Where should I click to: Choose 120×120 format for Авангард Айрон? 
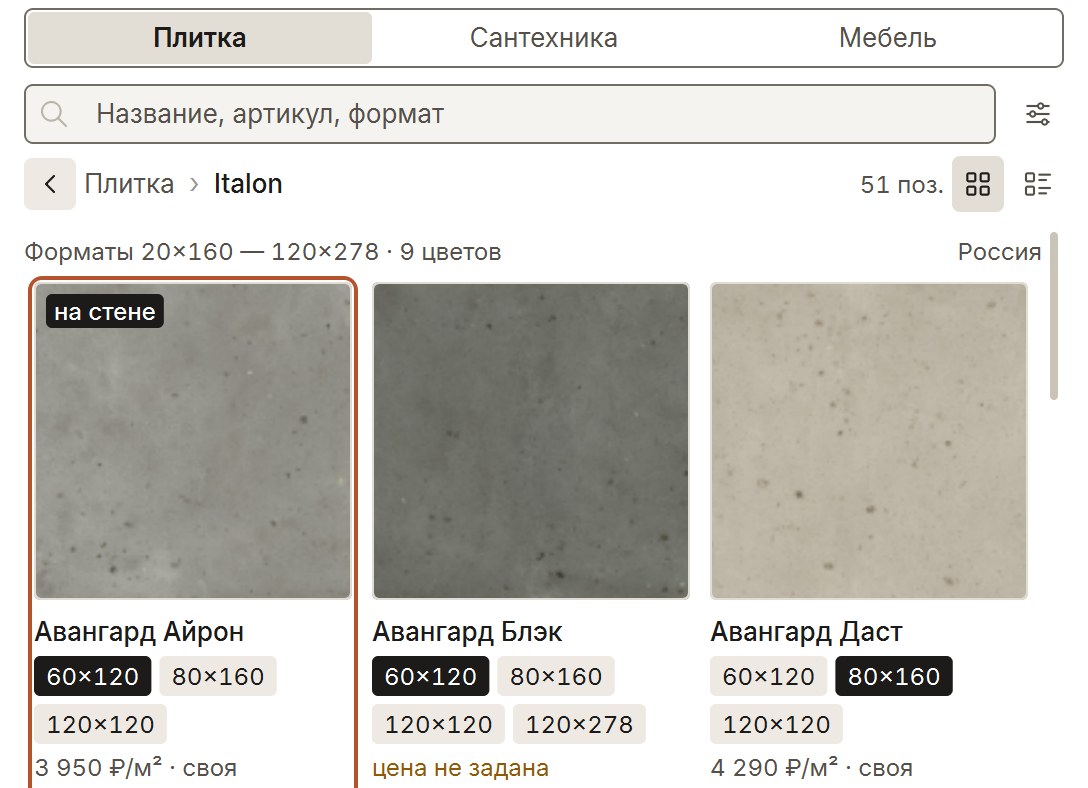click(x=101, y=724)
